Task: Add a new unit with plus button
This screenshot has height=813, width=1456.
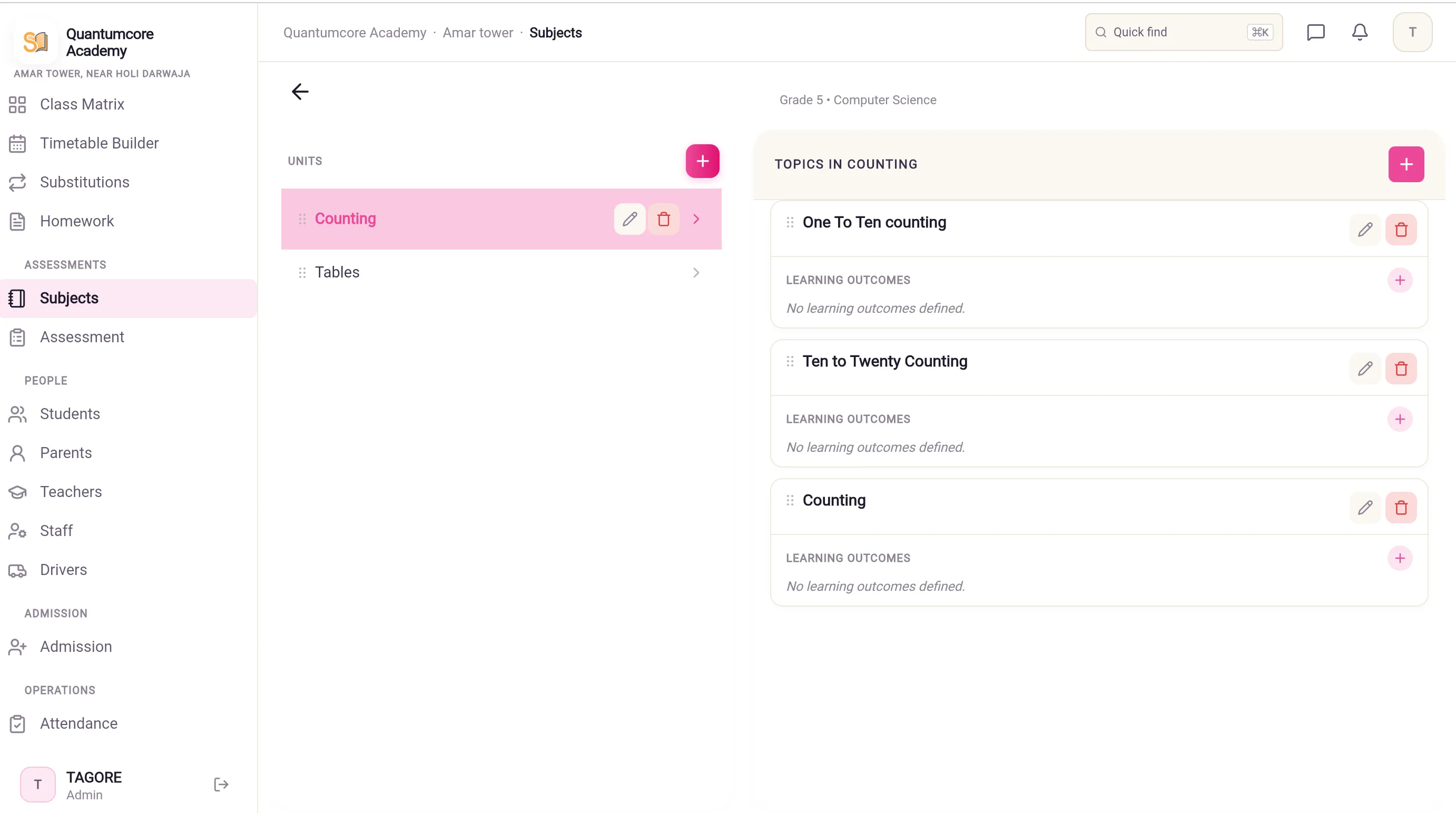Action: click(703, 161)
